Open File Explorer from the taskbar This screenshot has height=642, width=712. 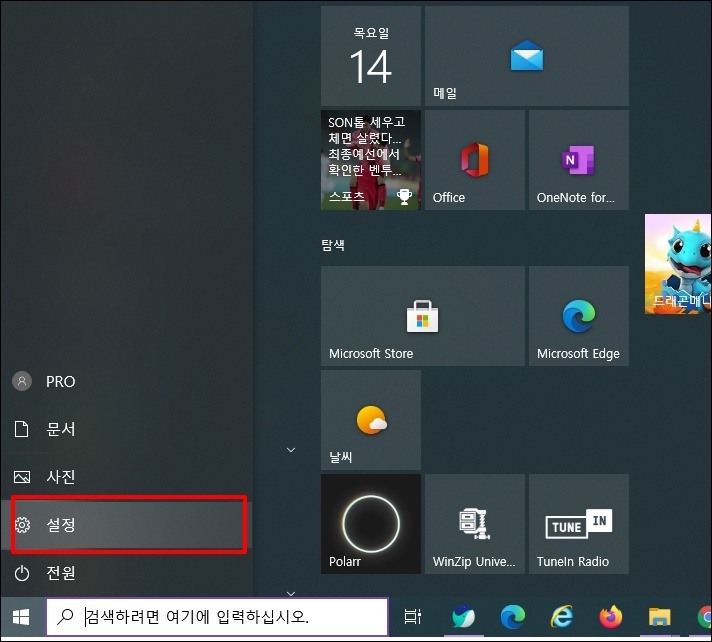[660, 617]
